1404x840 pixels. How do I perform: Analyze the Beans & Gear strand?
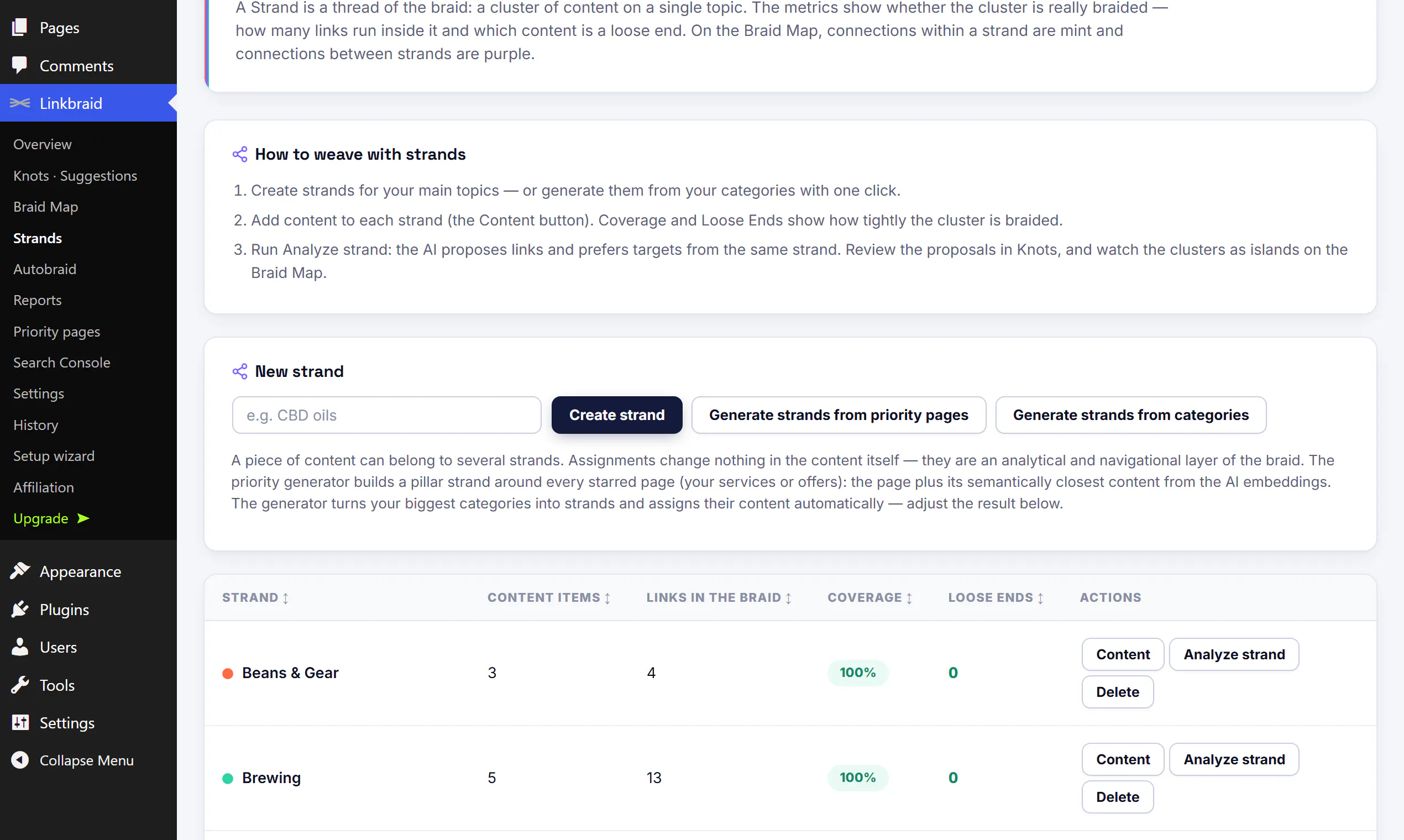[1234, 654]
